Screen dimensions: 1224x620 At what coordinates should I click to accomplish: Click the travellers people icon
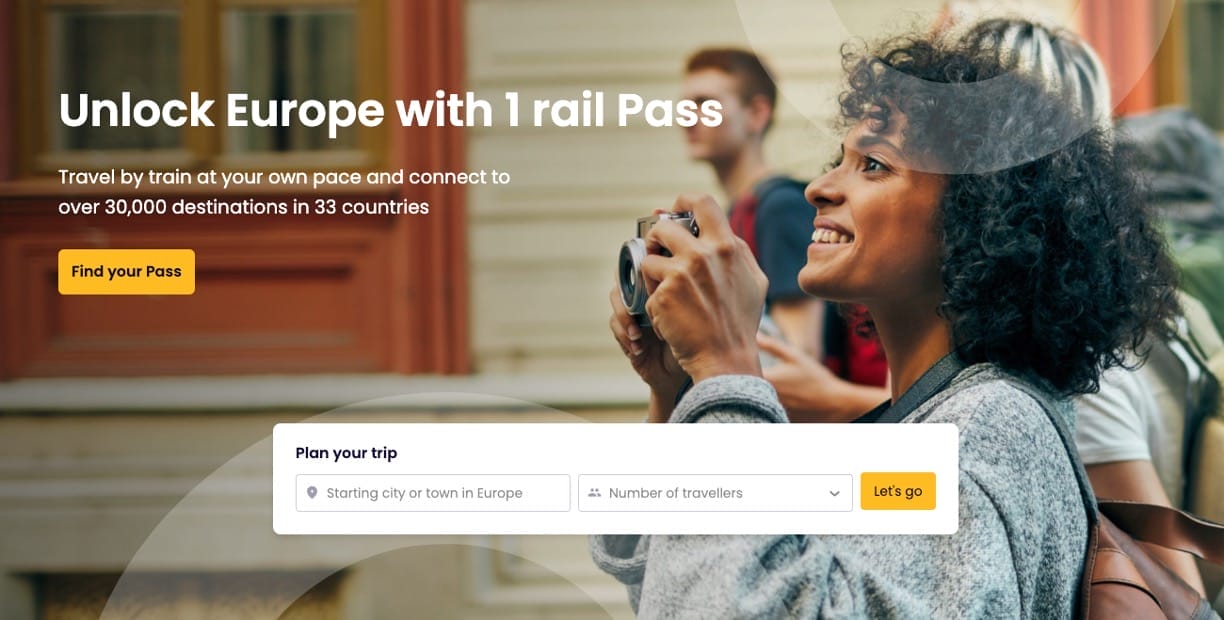tap(594, 493)
